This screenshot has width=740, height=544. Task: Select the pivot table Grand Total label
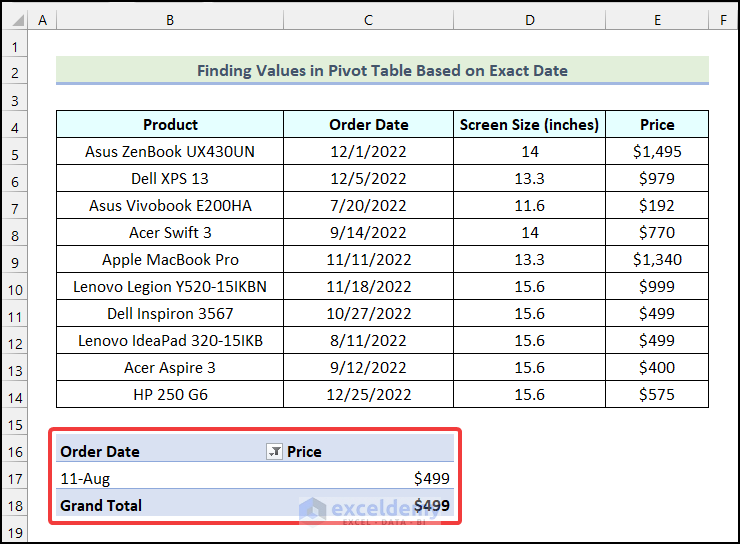(101, 506)
